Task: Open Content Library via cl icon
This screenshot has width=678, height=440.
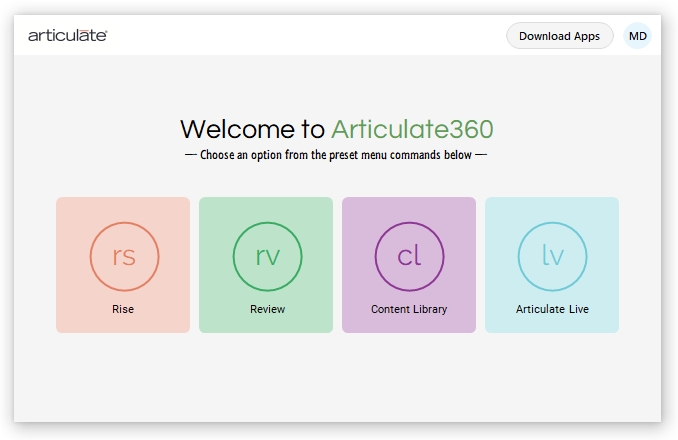Action: (x=409, y=256)
